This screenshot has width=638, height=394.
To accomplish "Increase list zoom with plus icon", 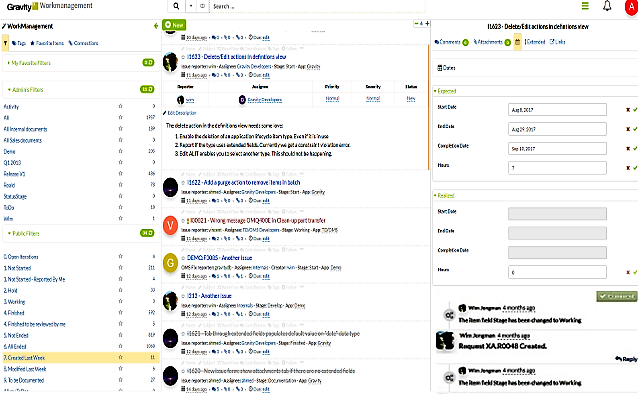I will coord(427,24).
